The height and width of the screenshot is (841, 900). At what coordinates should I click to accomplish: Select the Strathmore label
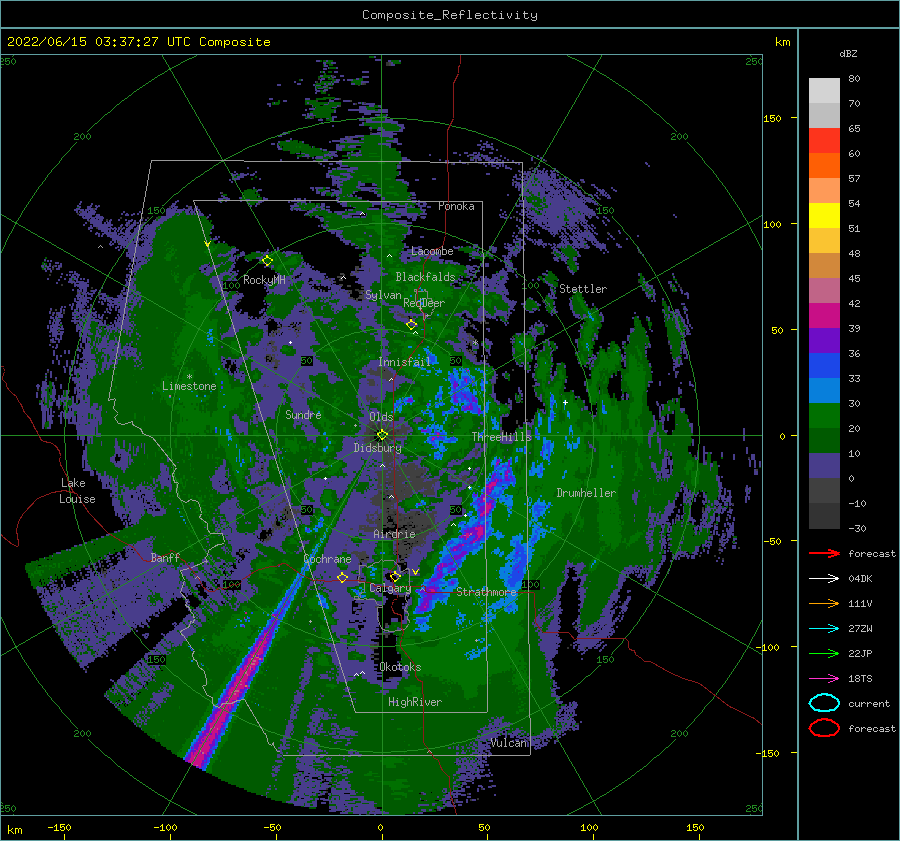486,592
